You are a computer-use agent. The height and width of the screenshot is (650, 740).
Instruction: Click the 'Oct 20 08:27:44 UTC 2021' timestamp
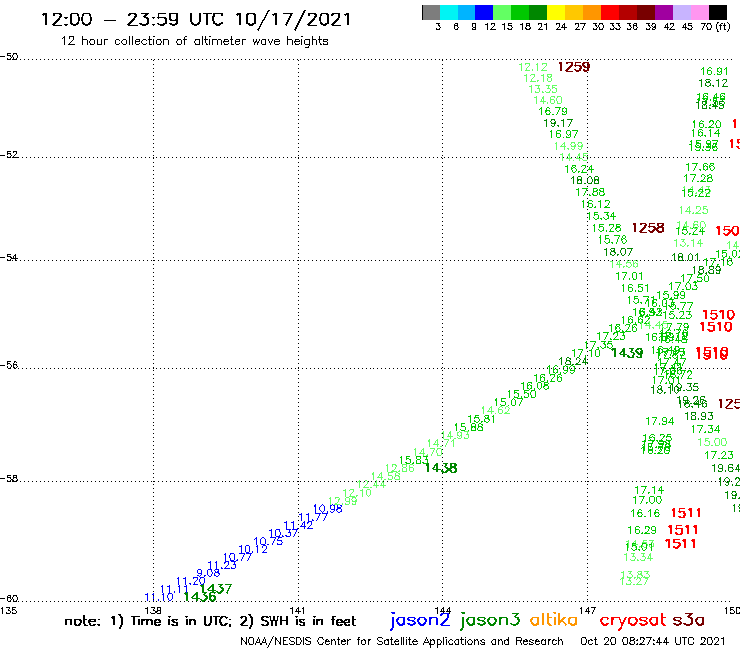tap(652, 641)
